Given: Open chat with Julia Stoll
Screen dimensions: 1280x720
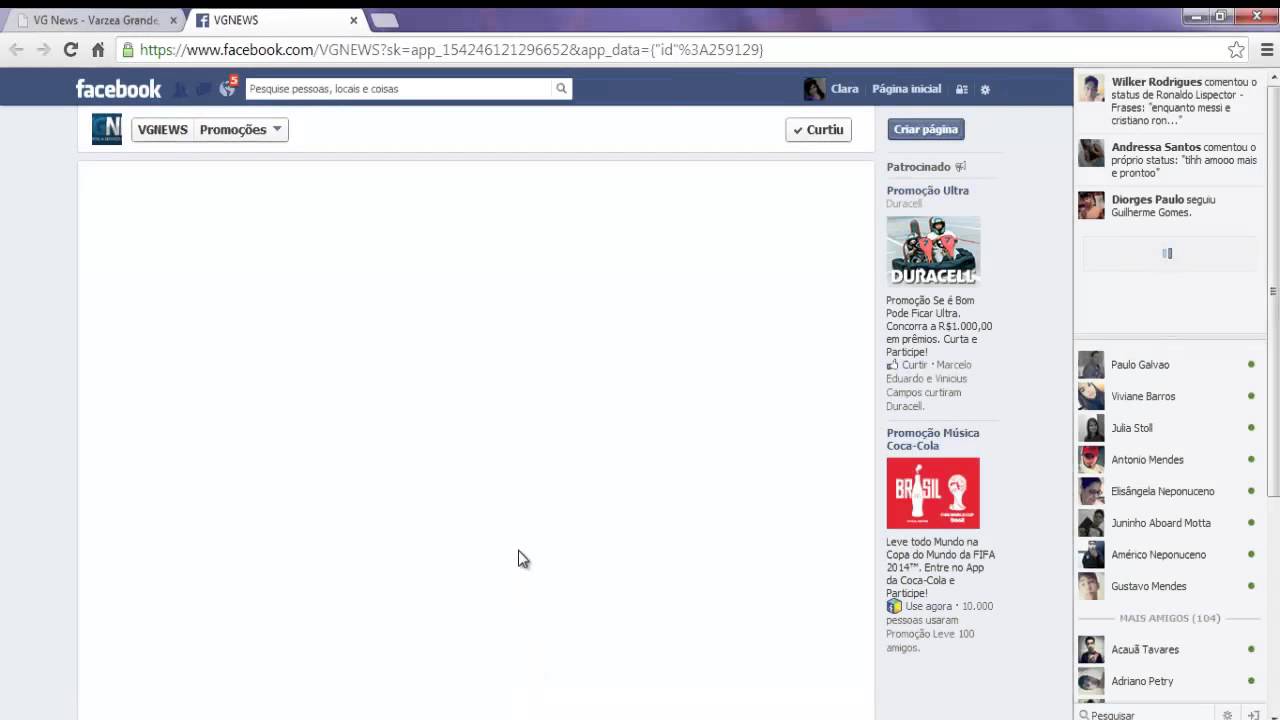Looking at the screenshot, I should [x=1168, y=428].
